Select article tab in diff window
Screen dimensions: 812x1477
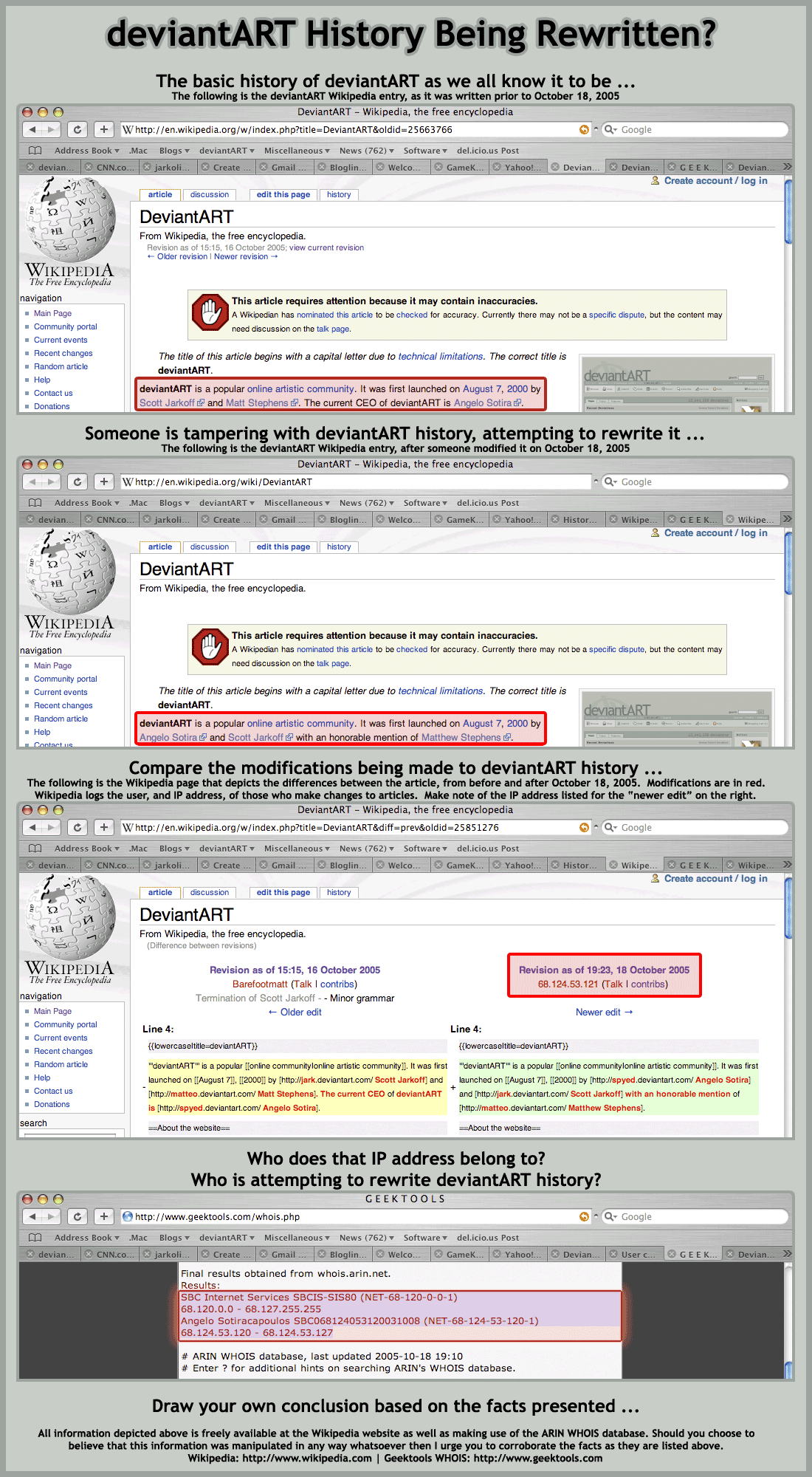160,893
